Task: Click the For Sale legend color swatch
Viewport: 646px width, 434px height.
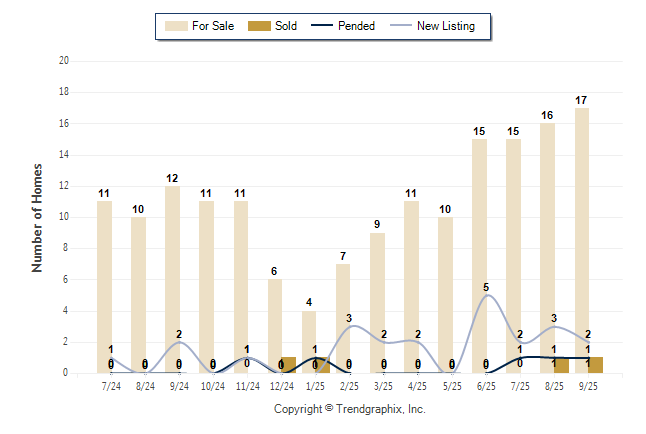Action: click(x=177, y=26)
